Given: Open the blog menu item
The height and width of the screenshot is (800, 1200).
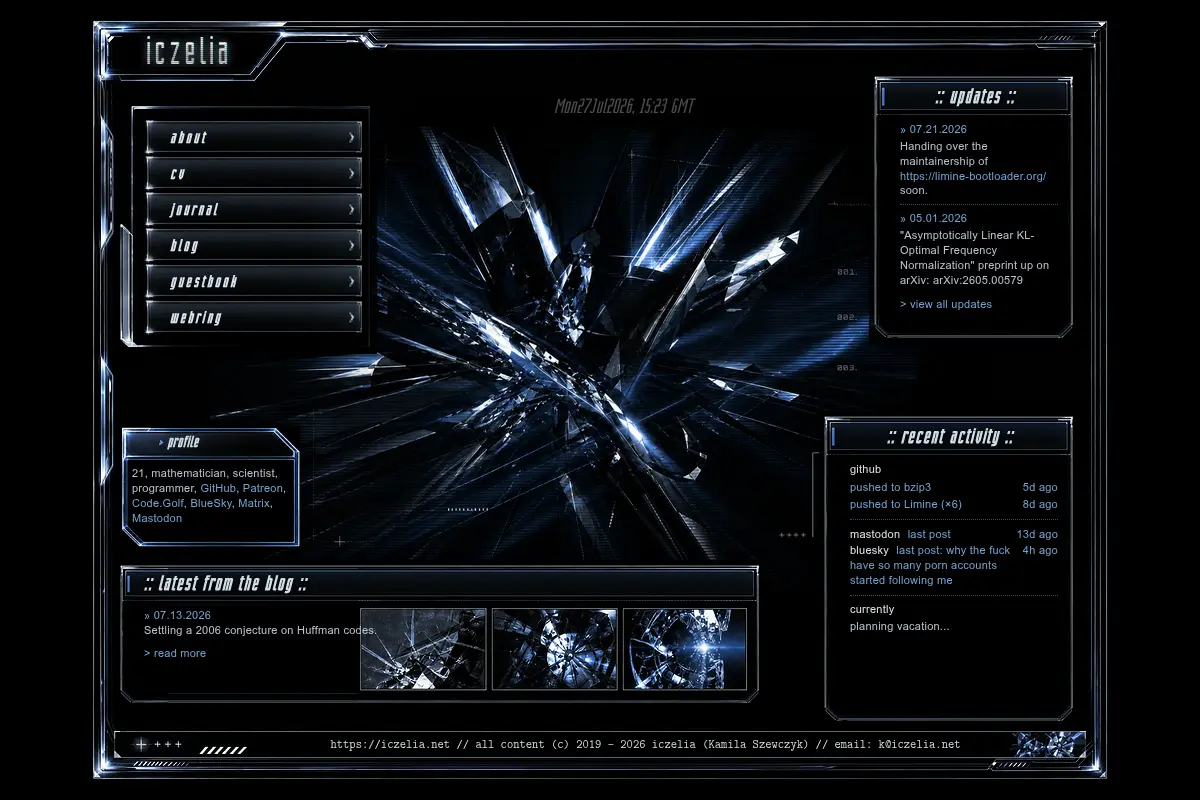Looking at the screenshot, I should click(x=253, y=245).
